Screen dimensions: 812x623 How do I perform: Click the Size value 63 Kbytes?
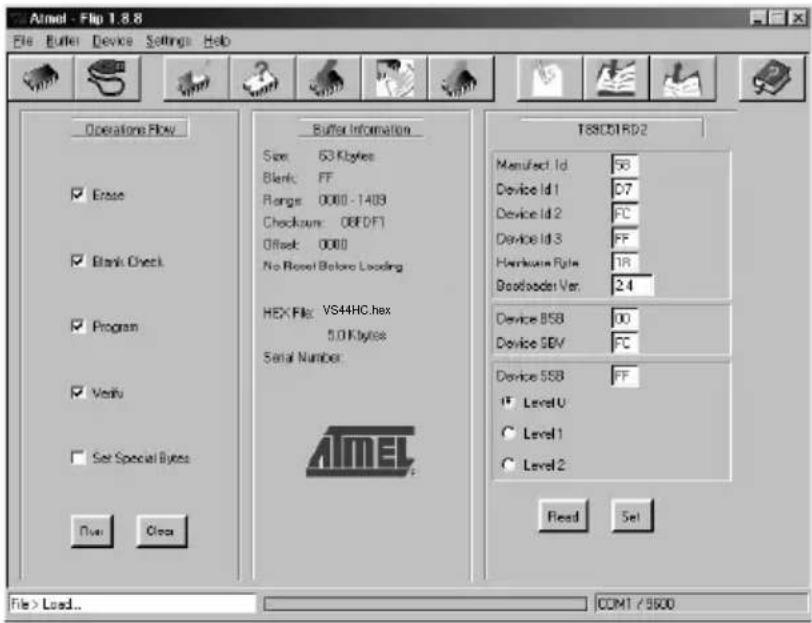point(346,156)
